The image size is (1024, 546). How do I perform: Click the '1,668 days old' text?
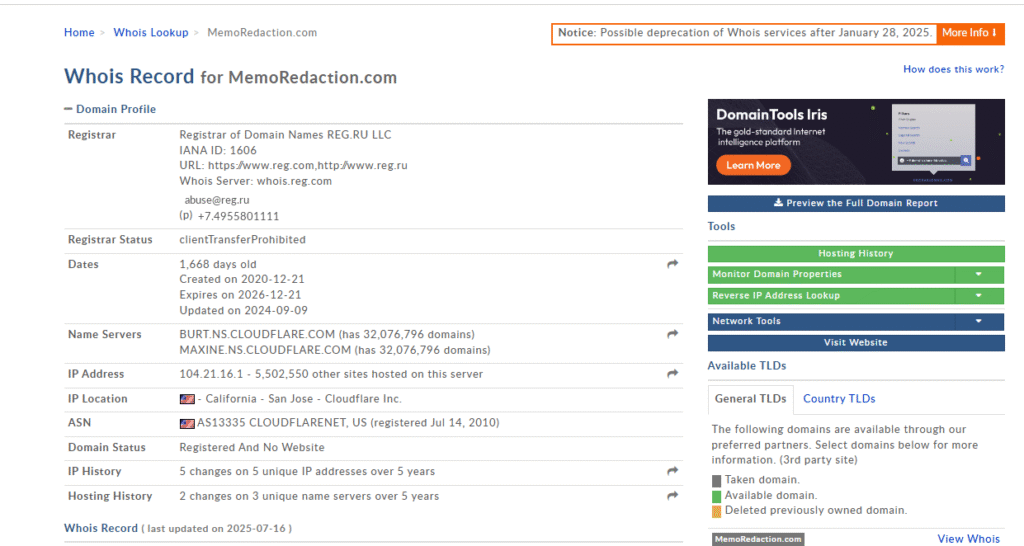tap(218, 265)
